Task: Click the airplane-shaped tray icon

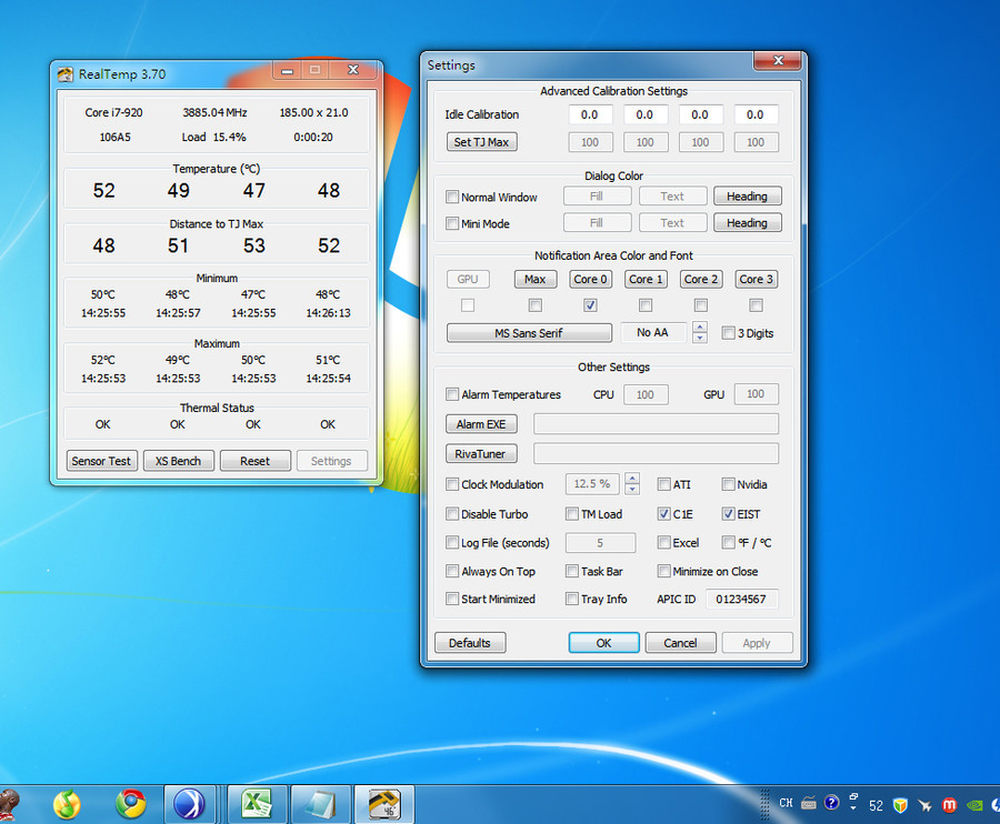Action: 925,806
